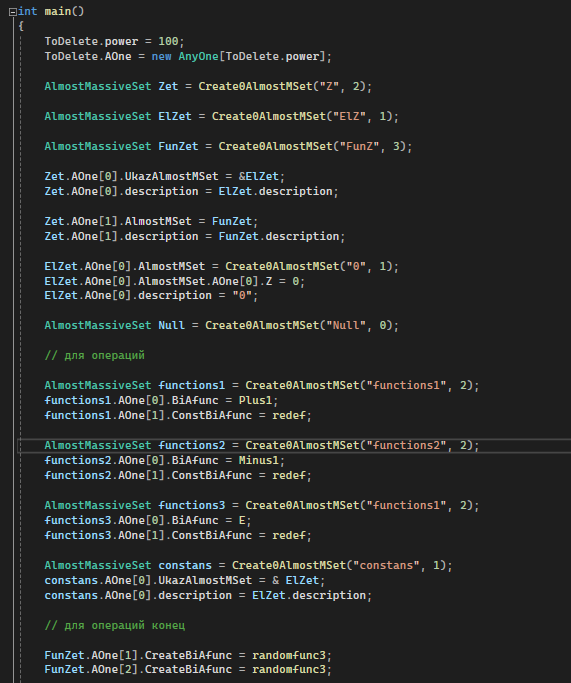Click the main function name

coord(57,11)
